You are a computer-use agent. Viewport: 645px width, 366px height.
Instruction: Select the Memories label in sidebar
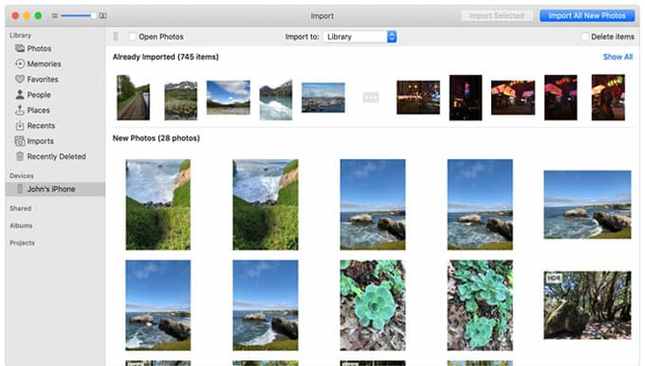(44, 64)
